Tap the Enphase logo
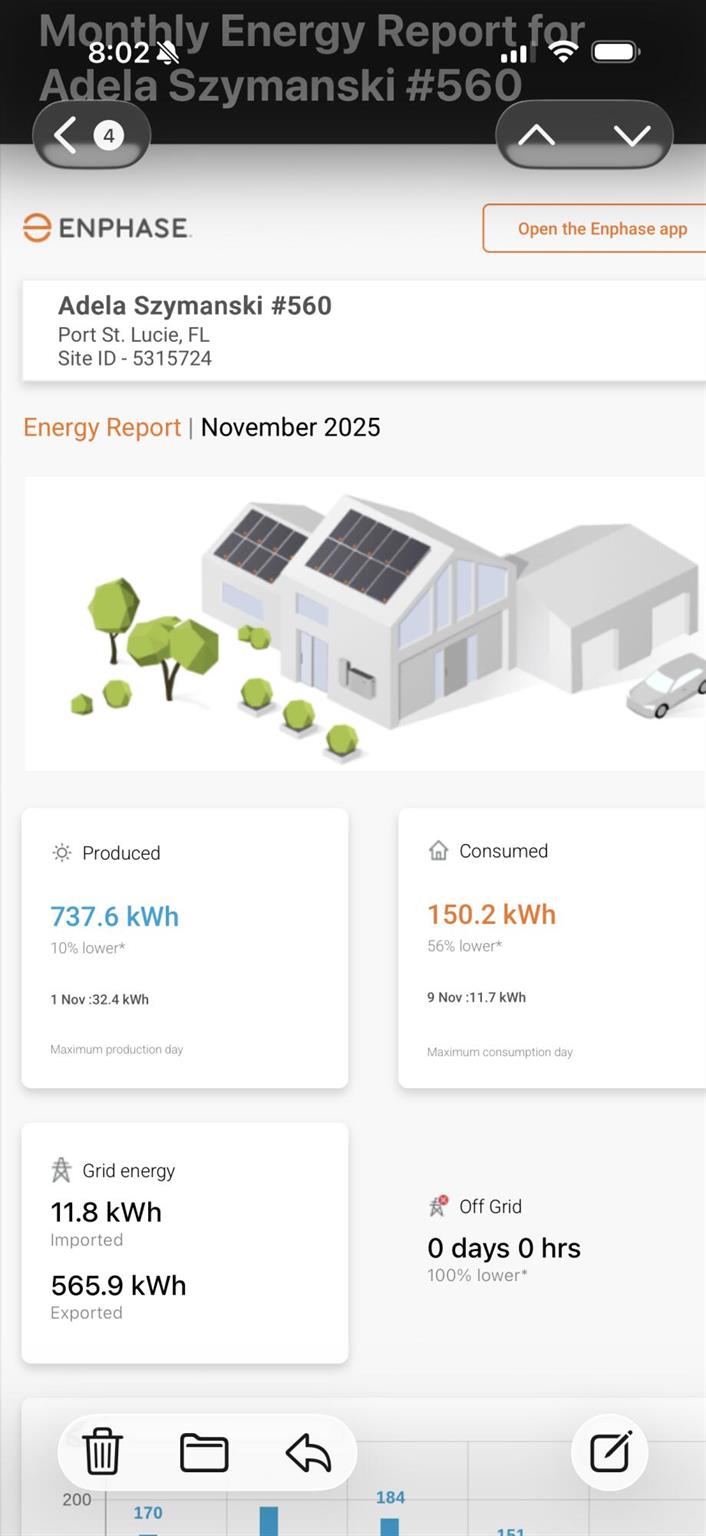The image size is (706, 1536). (107, 228)
